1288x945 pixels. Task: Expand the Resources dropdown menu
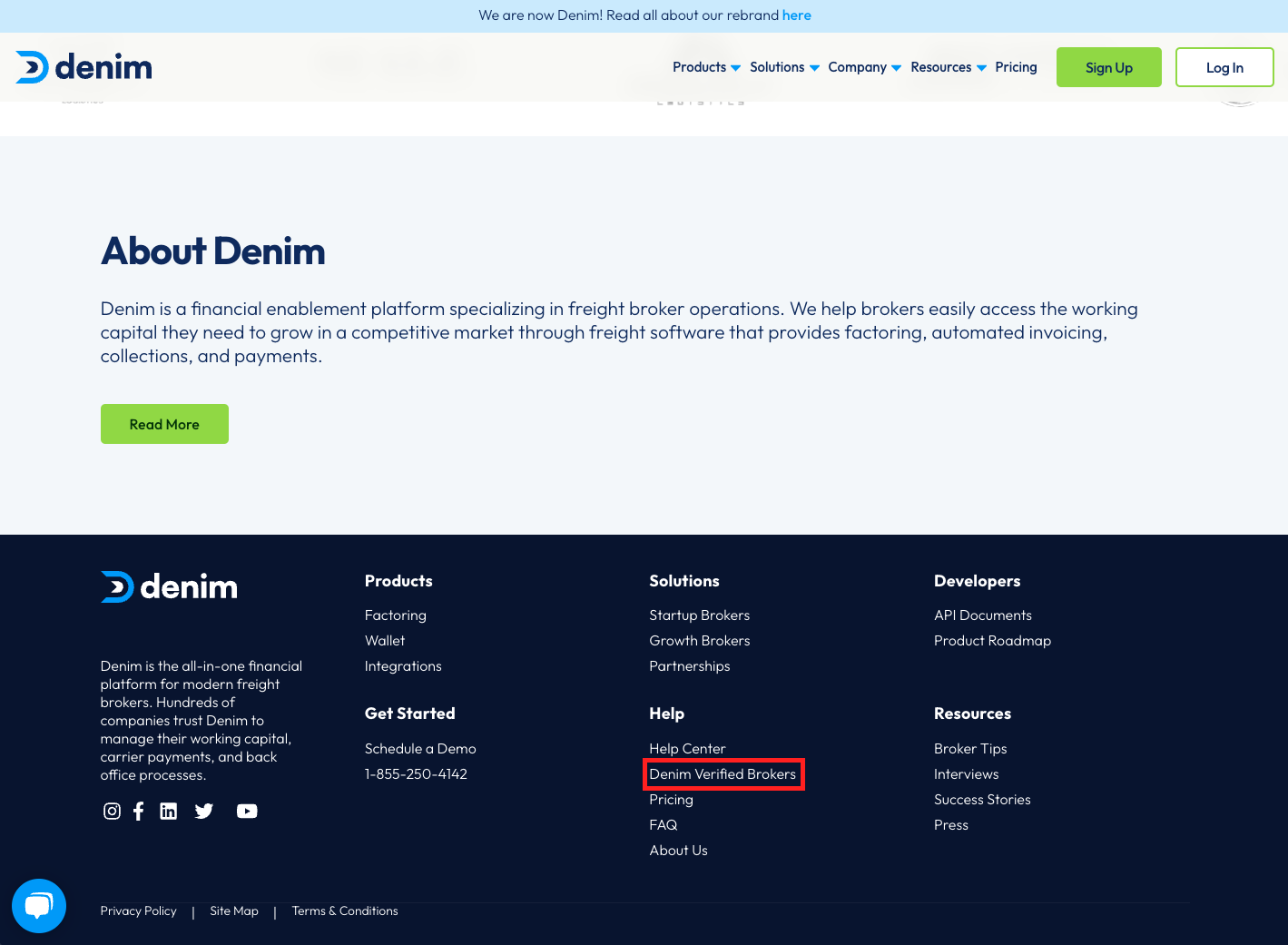[x=949, y=67]
